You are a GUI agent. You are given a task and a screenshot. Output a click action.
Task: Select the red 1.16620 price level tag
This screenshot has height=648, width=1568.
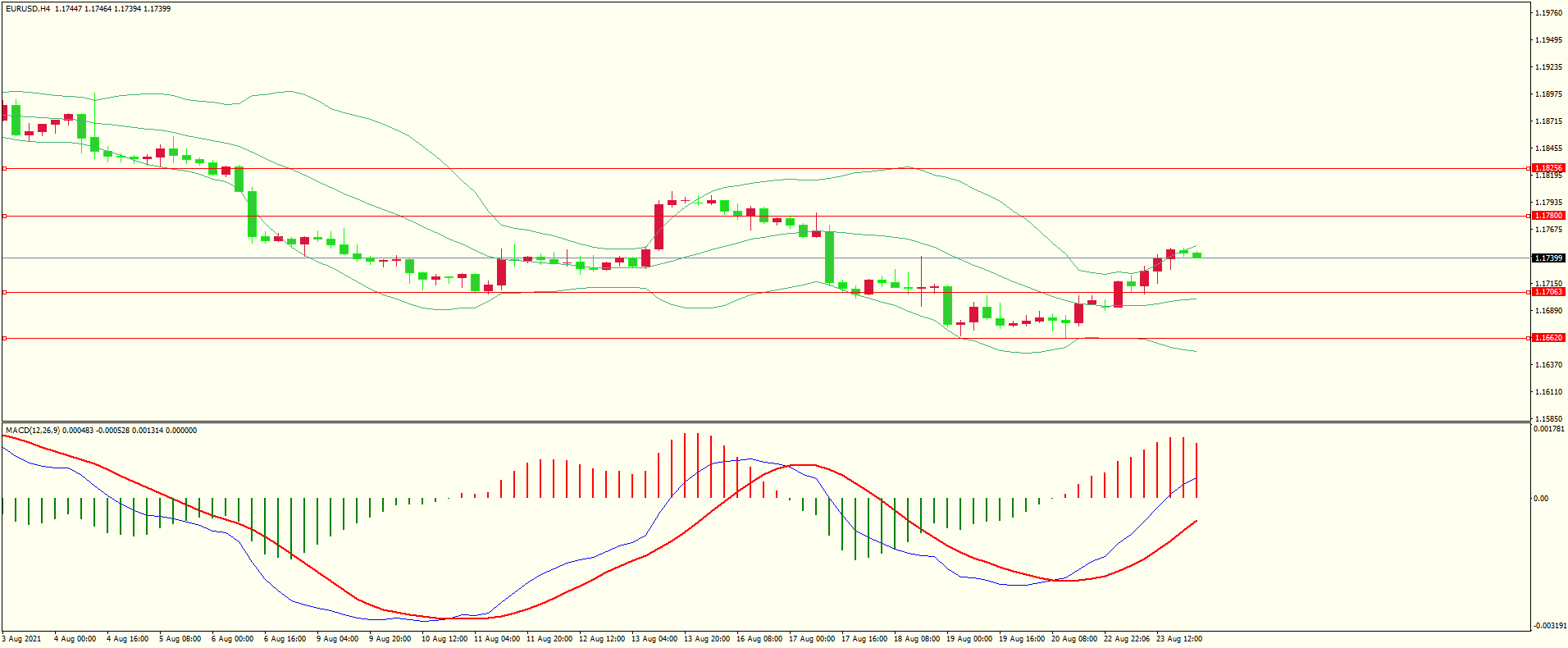(1548, 338)
